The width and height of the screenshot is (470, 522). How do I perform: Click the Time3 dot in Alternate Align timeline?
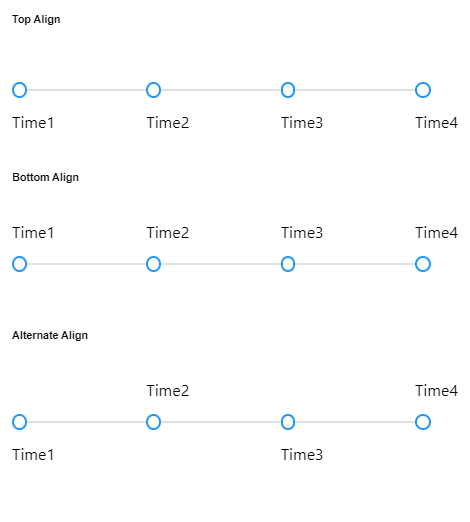point(288,422)
